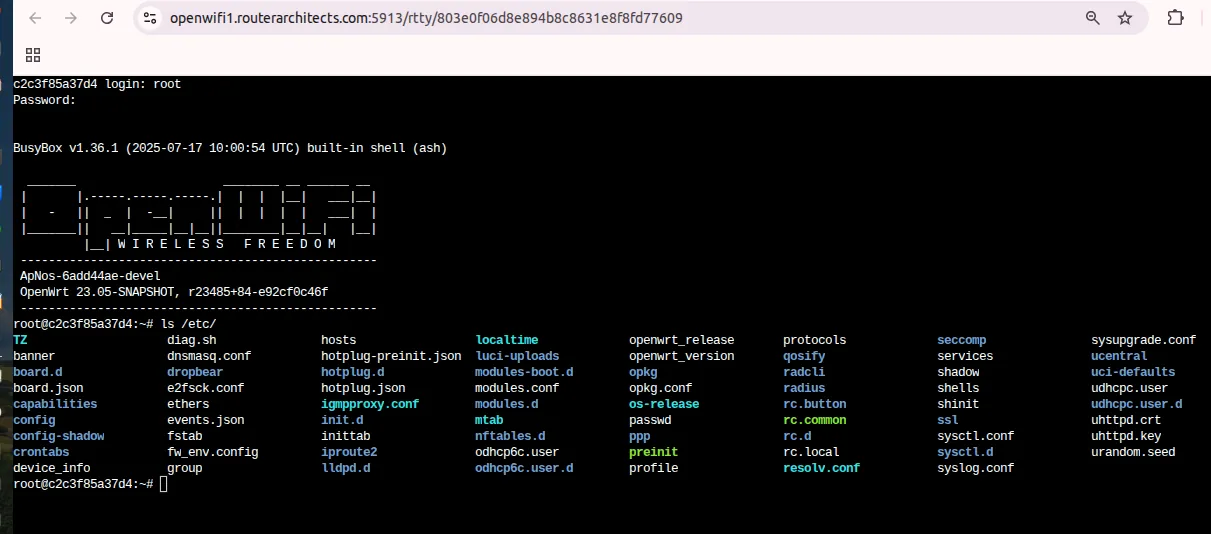View site information for openwifi1.routerarchitects.com
The width and height of the screenshot is (1211, 534).
coord(150,18)
